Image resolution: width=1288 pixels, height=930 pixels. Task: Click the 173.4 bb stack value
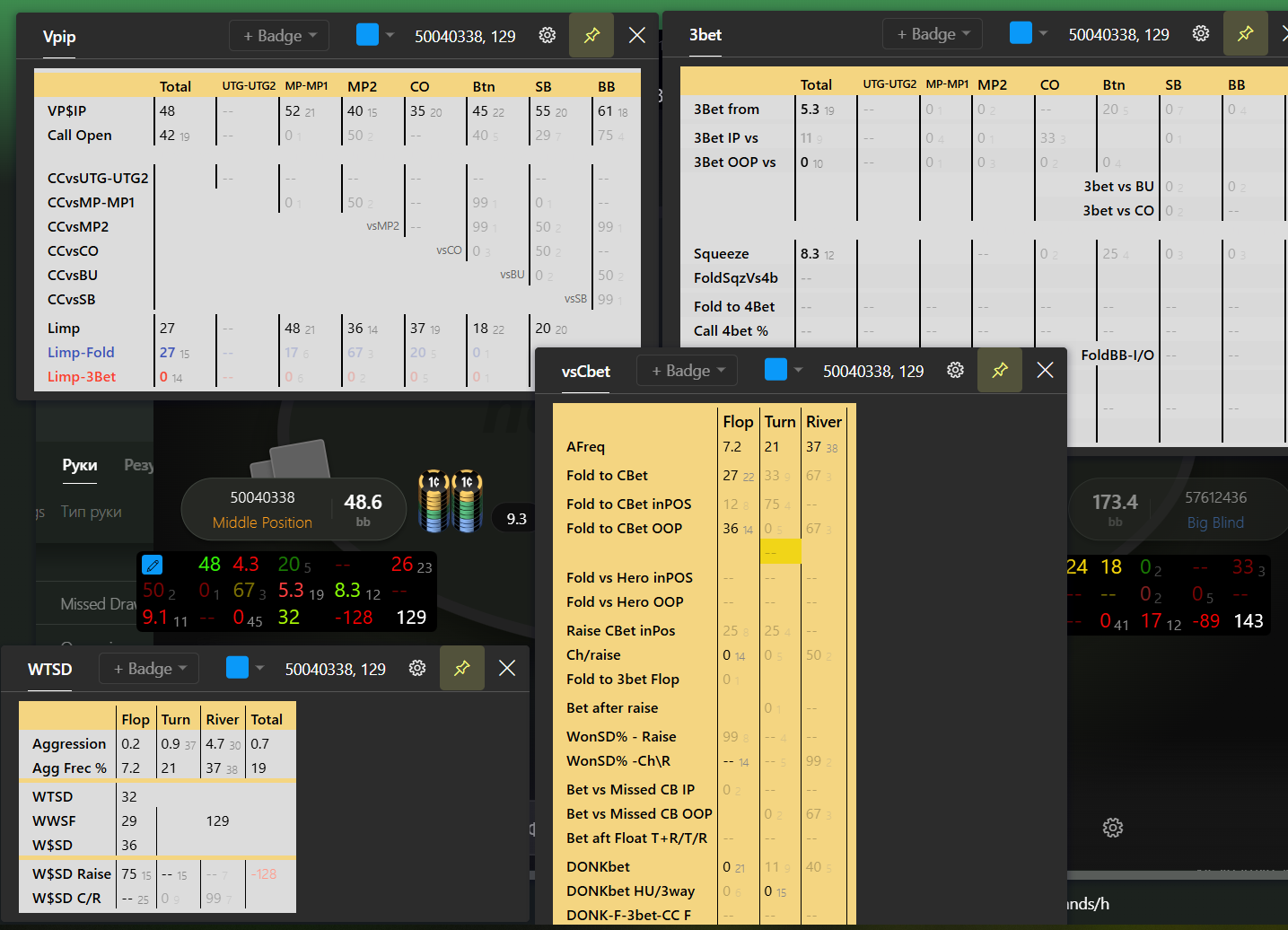1114,502
